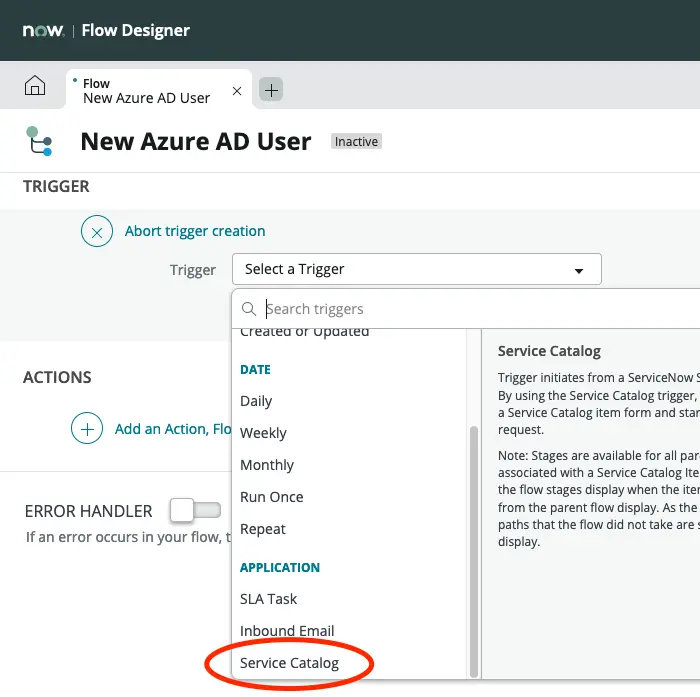Pick the Daily trigger option
700x697 pixels.
click(256, 401)
